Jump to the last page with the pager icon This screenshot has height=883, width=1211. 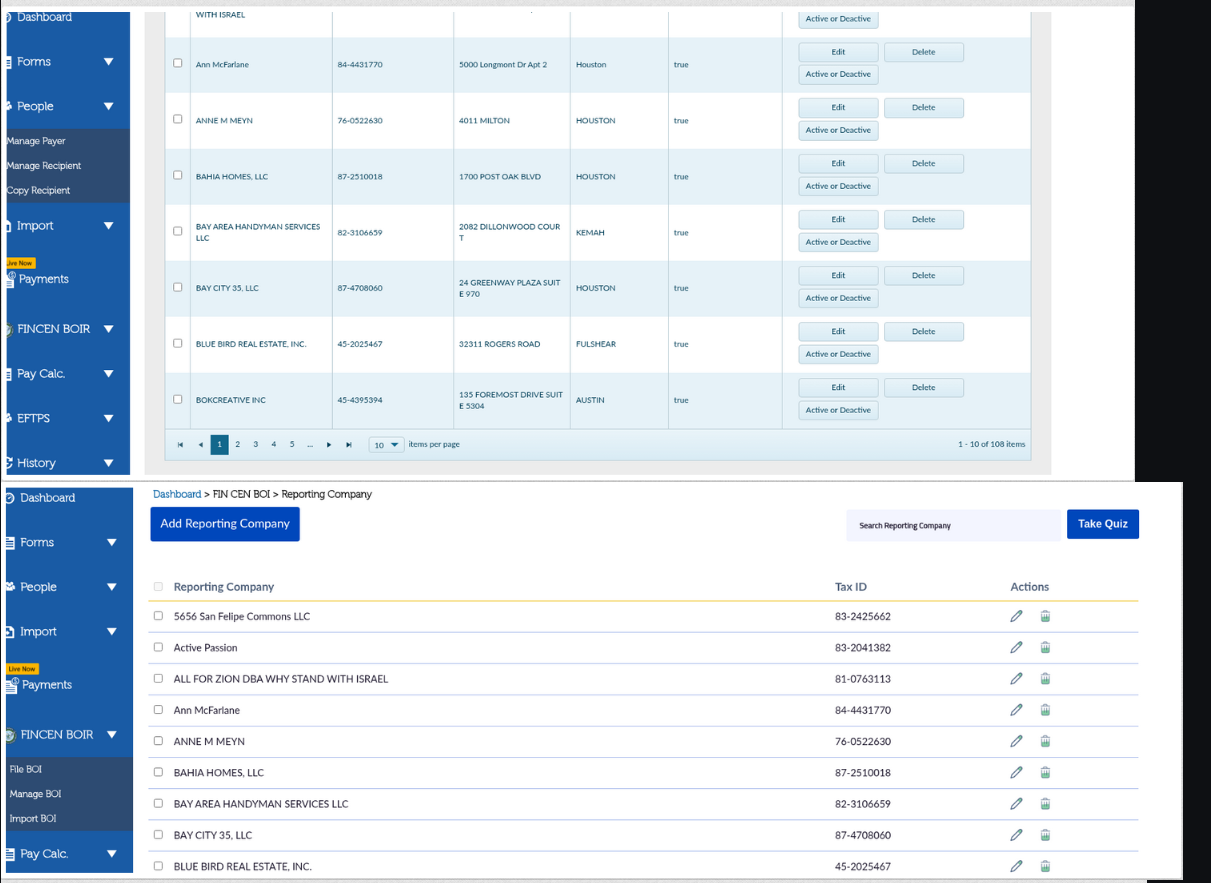tap(348, 445)
